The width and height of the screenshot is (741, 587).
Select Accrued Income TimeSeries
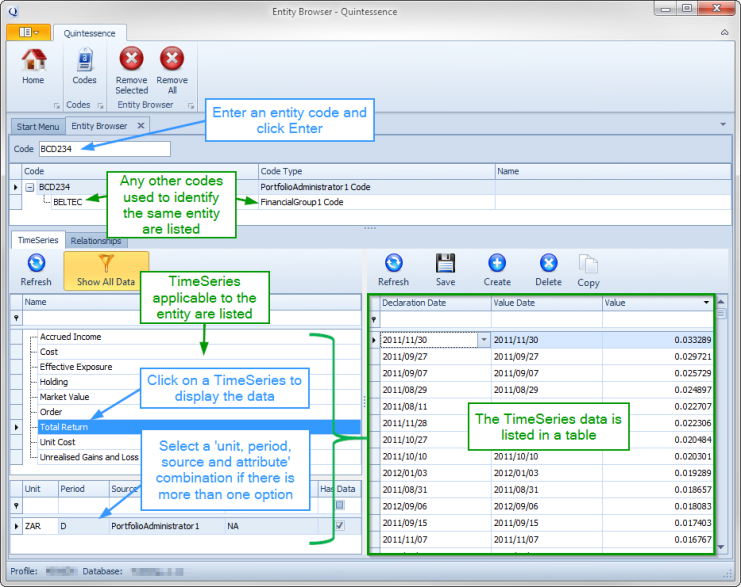coord(70,337)
